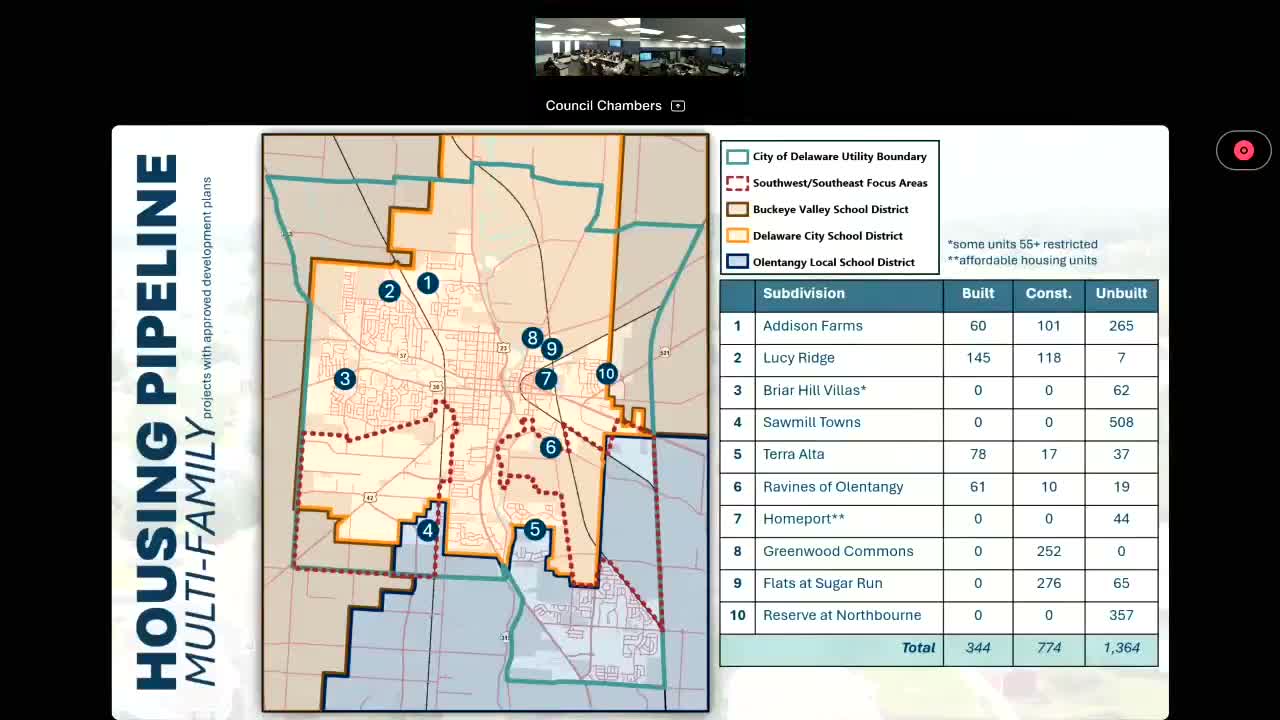The height and width of the screenshot is (720, 1280).
Task: Click map marker 6 on the map
Action: [x=550, y=447]
